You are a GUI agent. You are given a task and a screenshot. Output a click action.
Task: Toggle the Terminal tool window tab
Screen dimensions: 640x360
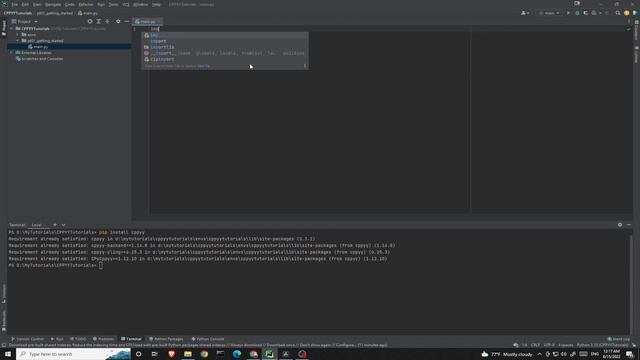pos(131,339)
